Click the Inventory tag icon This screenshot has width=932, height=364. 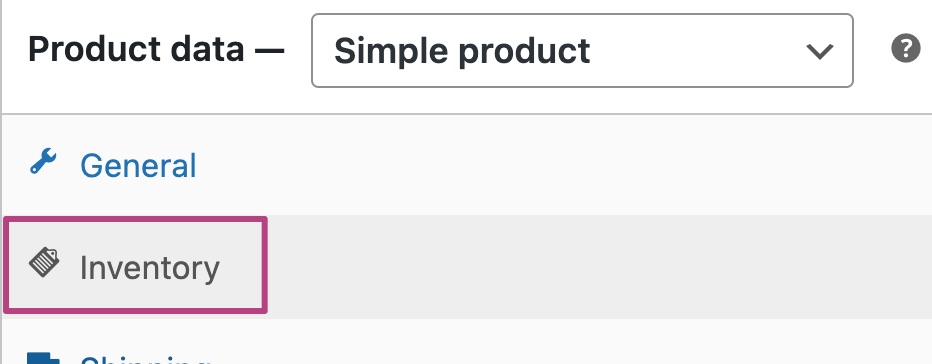[x=44, y=263]
